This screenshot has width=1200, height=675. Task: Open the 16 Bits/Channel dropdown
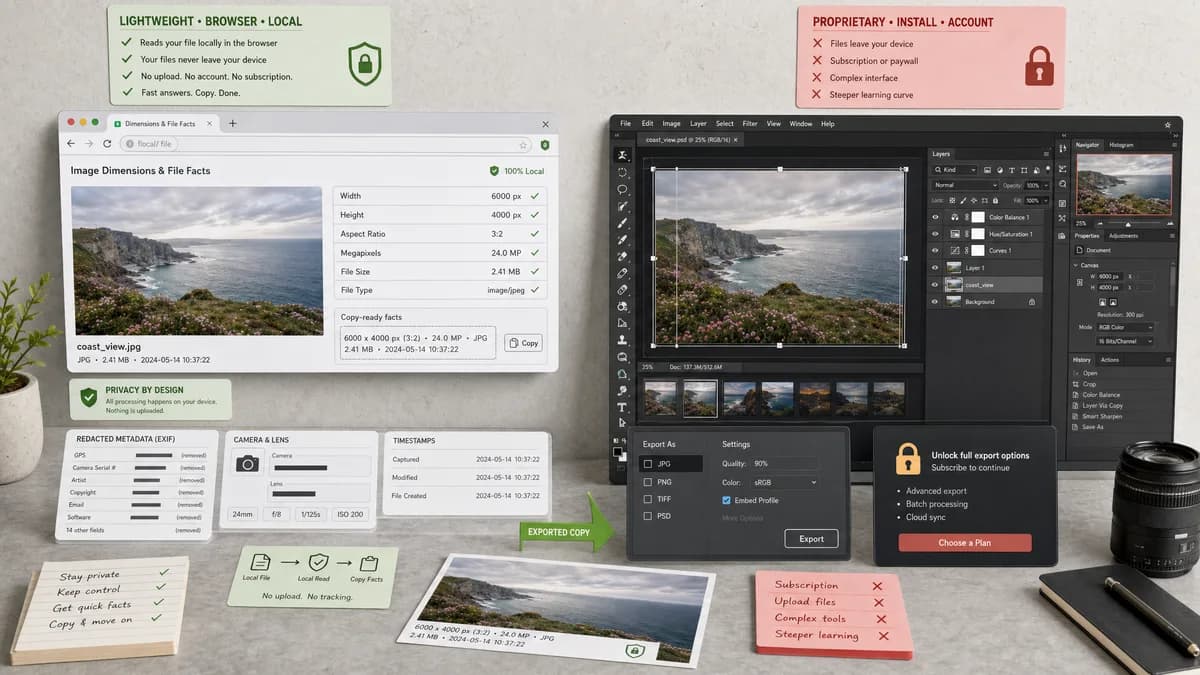coord(1125,341)
